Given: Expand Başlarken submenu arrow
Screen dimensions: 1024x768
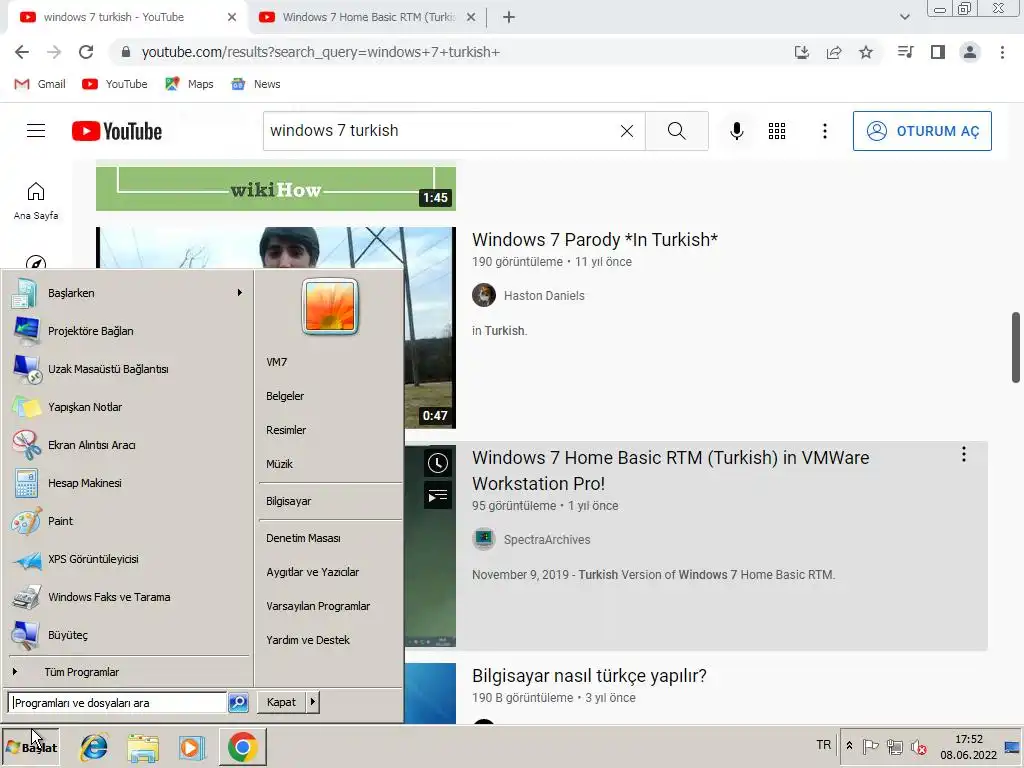Looking at the screenshot, I should (x=240, y=293).
